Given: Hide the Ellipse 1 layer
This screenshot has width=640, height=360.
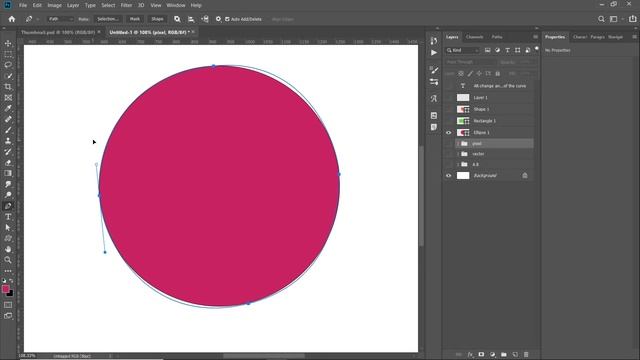Looking at the screenshot, I should [449, 133].
